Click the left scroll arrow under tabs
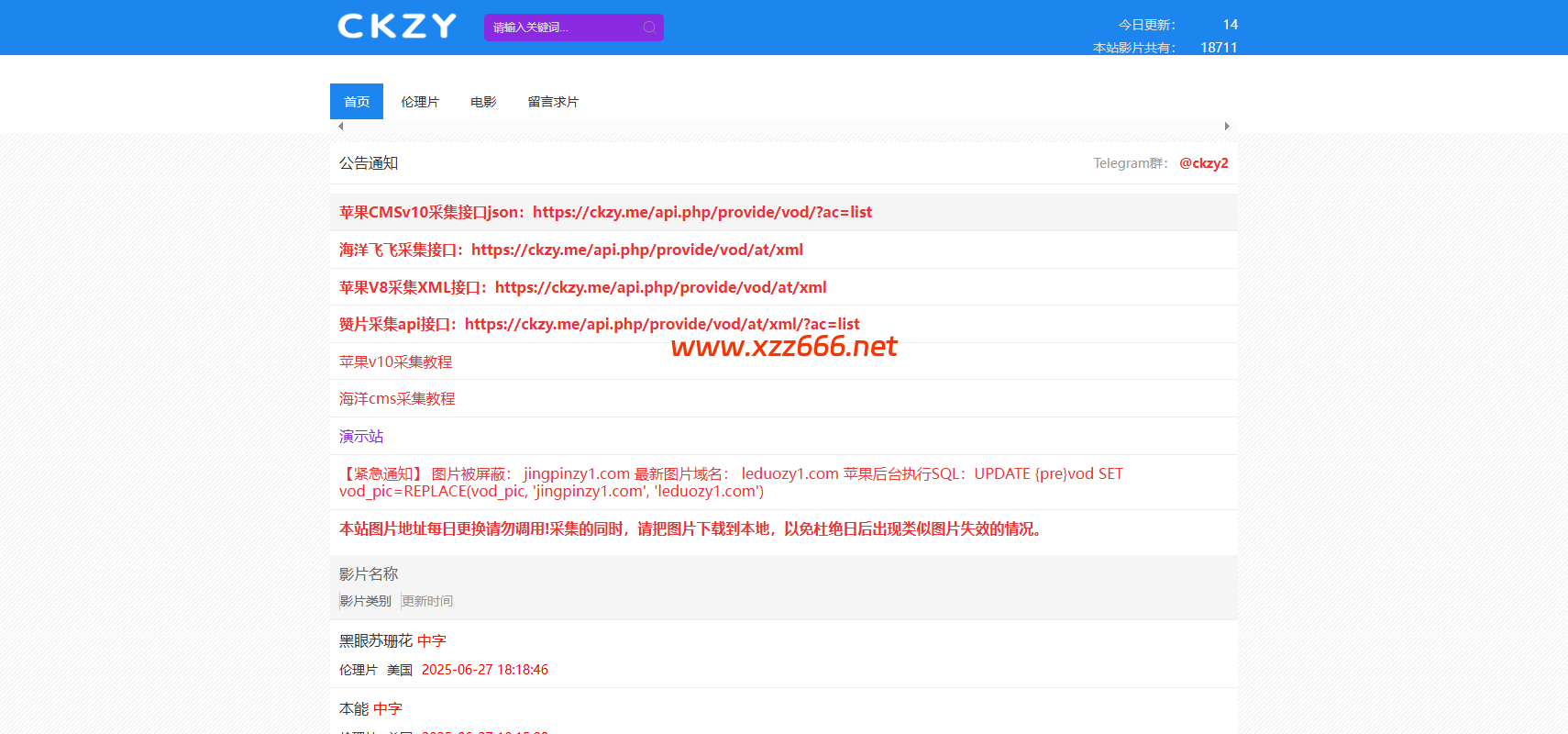Screen dimensions: 1568x734 (341, 127)
